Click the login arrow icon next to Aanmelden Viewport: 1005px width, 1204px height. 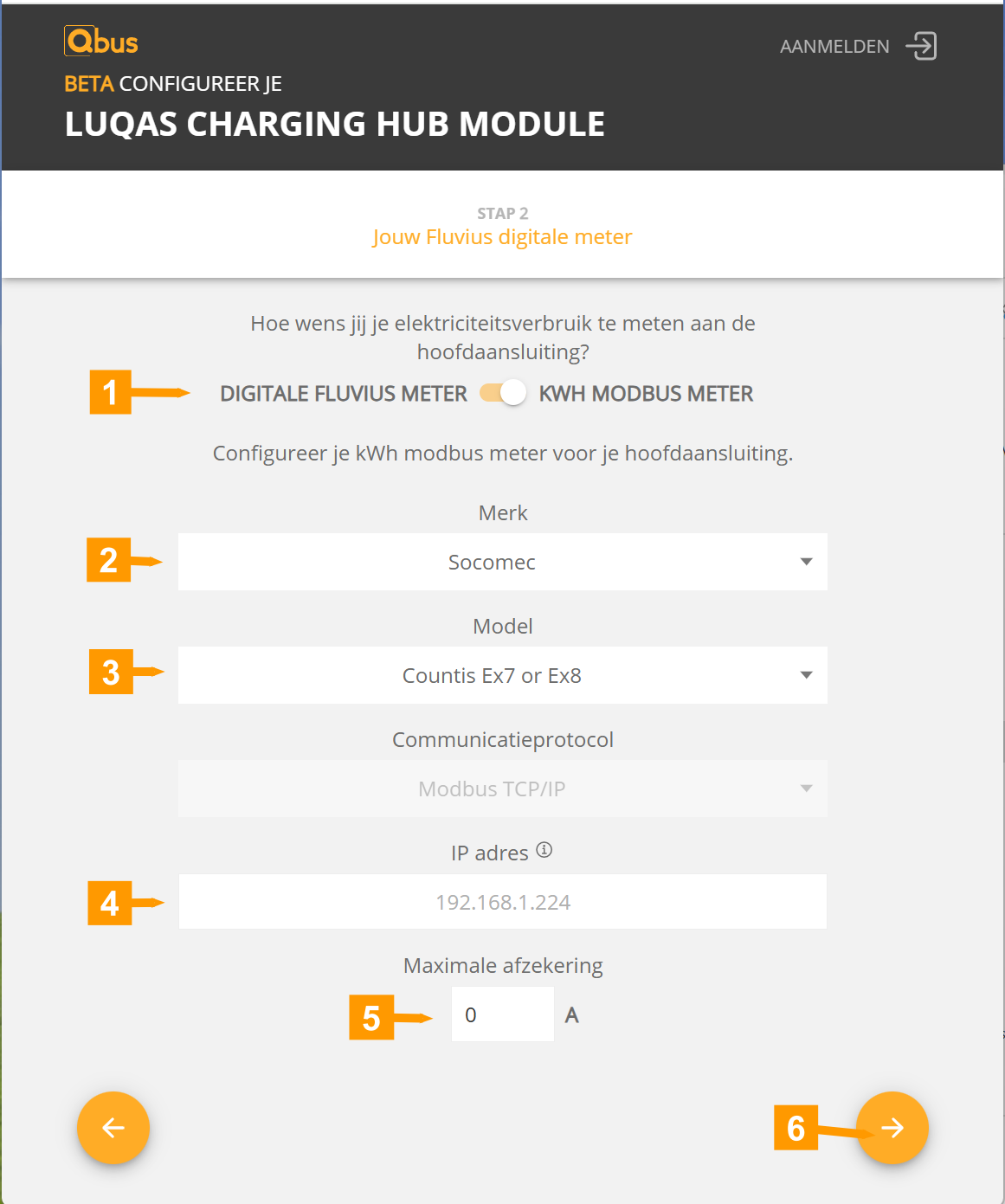tap(922, 46)
